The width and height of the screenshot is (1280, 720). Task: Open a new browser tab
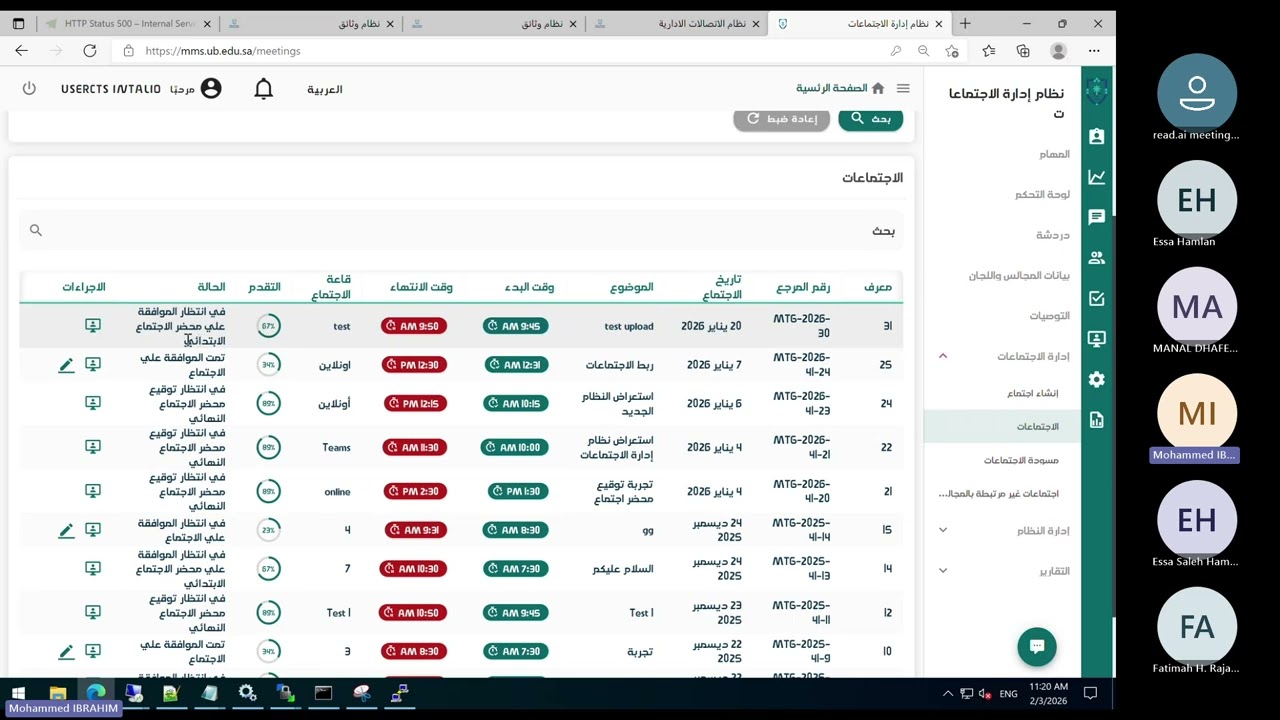click(965, 23)
